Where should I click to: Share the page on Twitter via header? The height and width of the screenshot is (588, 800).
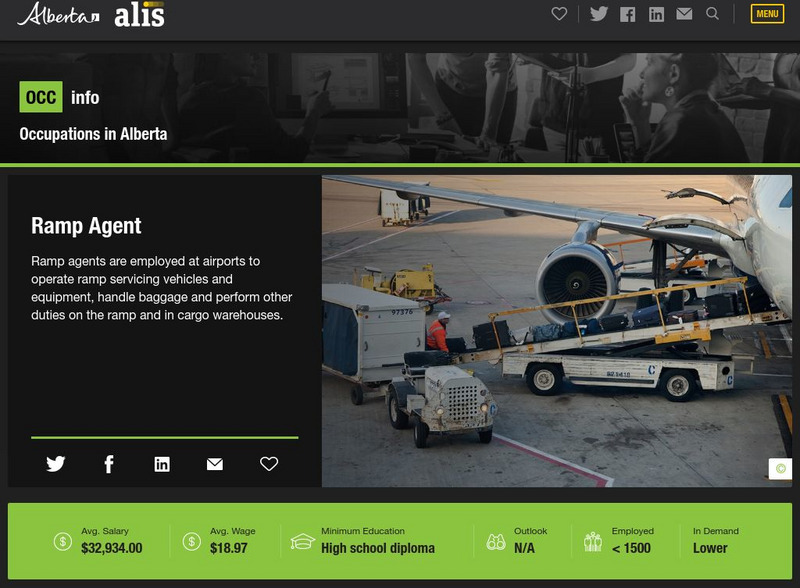coord(599,14)
